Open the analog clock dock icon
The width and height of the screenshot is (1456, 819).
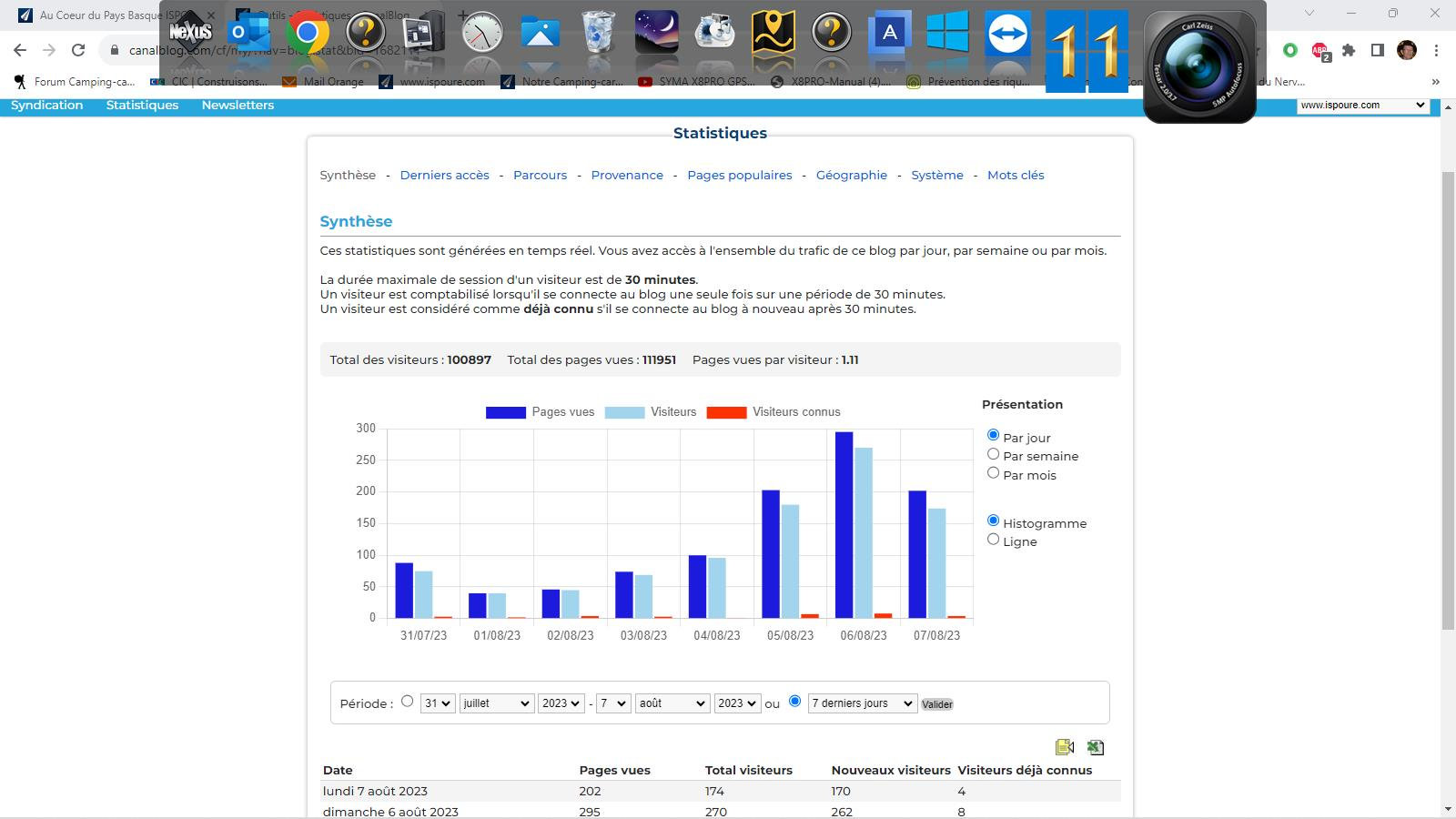coord(481,33)
